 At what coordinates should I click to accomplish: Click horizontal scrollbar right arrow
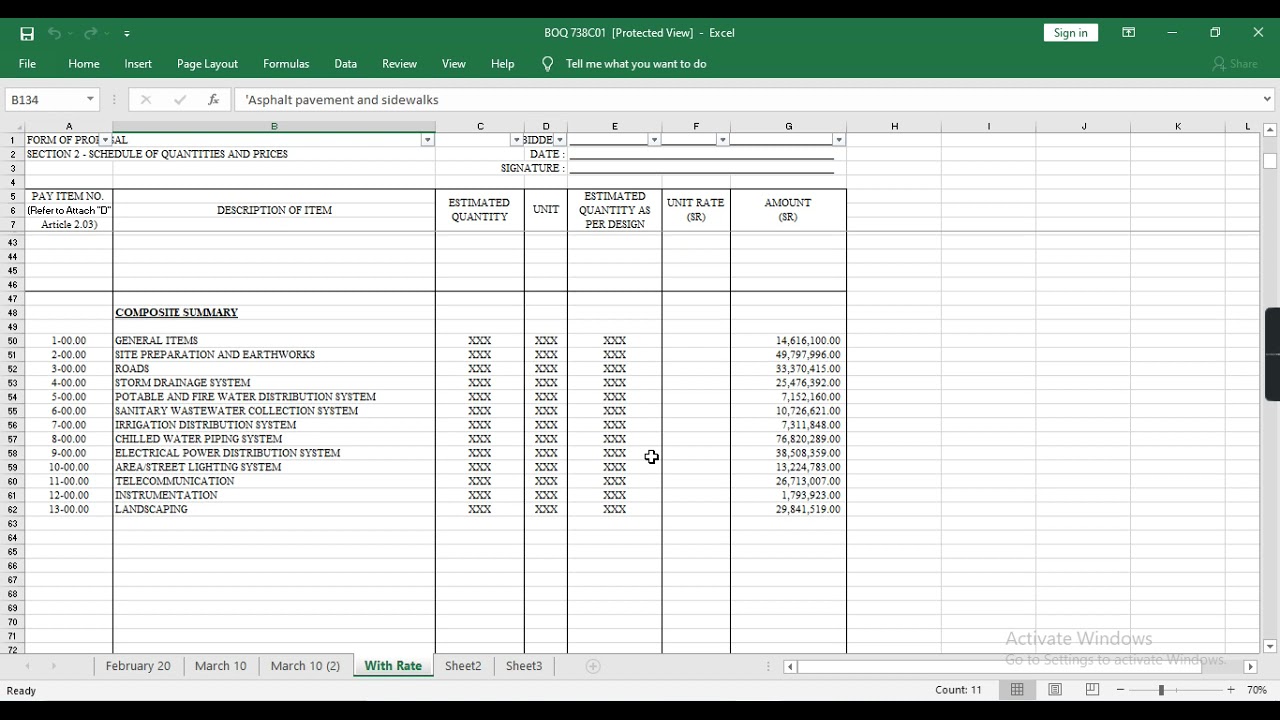[x=1250, y=667]
